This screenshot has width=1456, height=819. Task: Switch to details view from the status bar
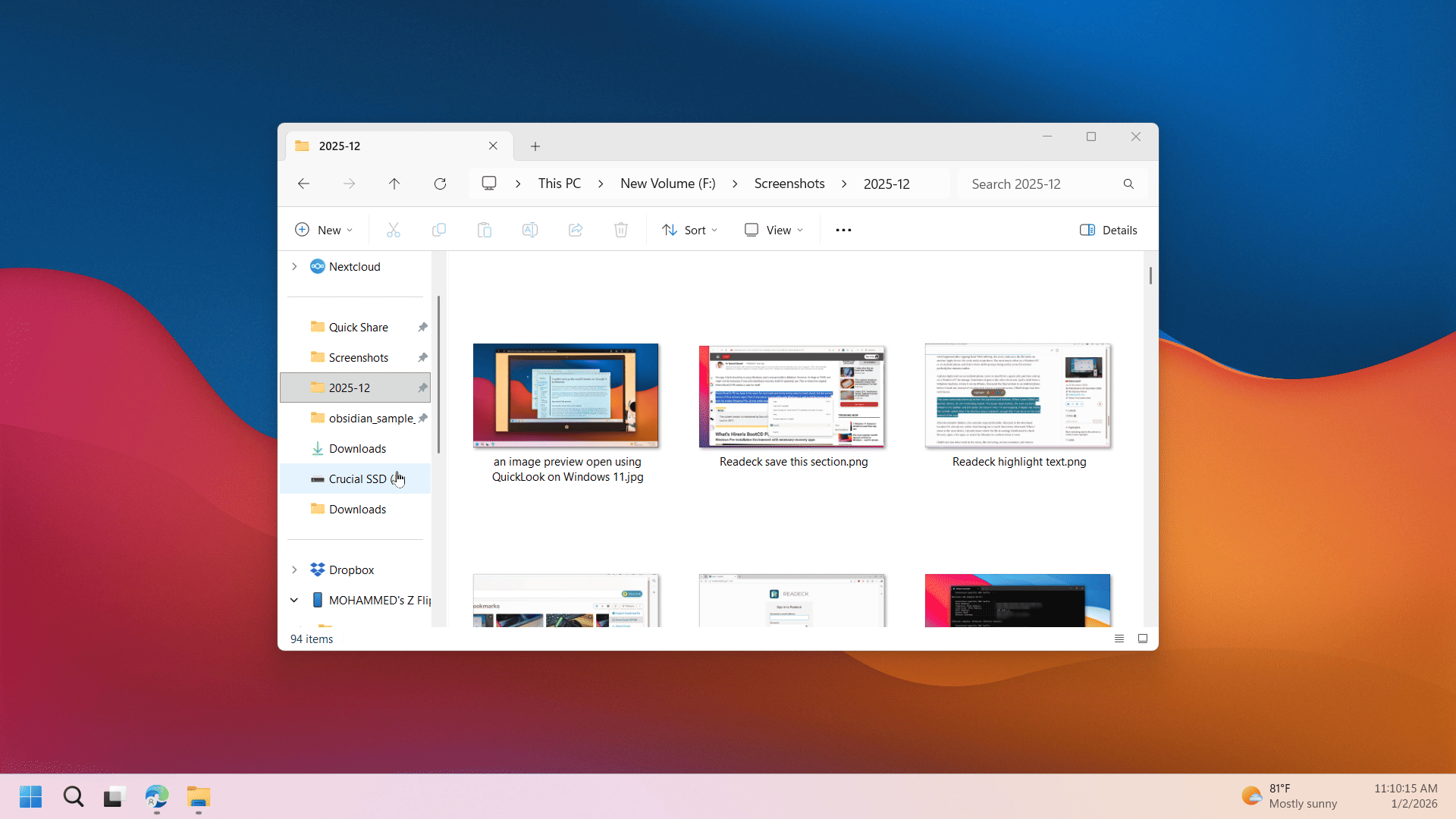(x=1119, y=639)
